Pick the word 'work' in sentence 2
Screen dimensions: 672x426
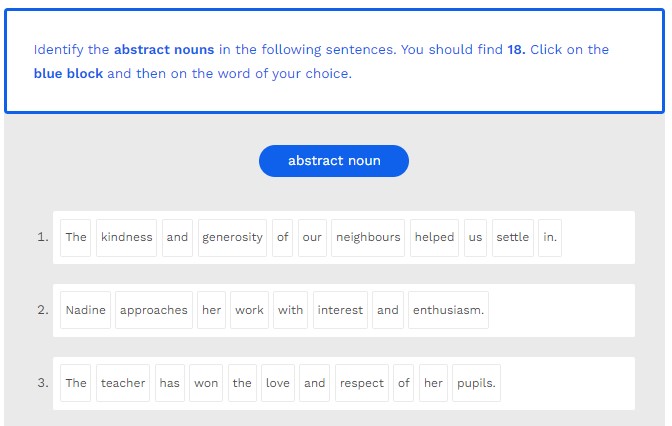coord(249,311)
